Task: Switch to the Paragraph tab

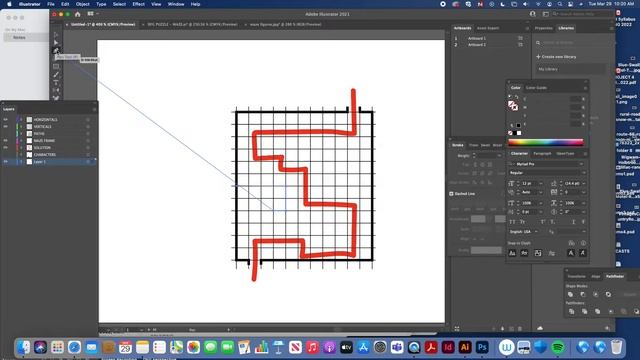Action: [x=542, y=153]
